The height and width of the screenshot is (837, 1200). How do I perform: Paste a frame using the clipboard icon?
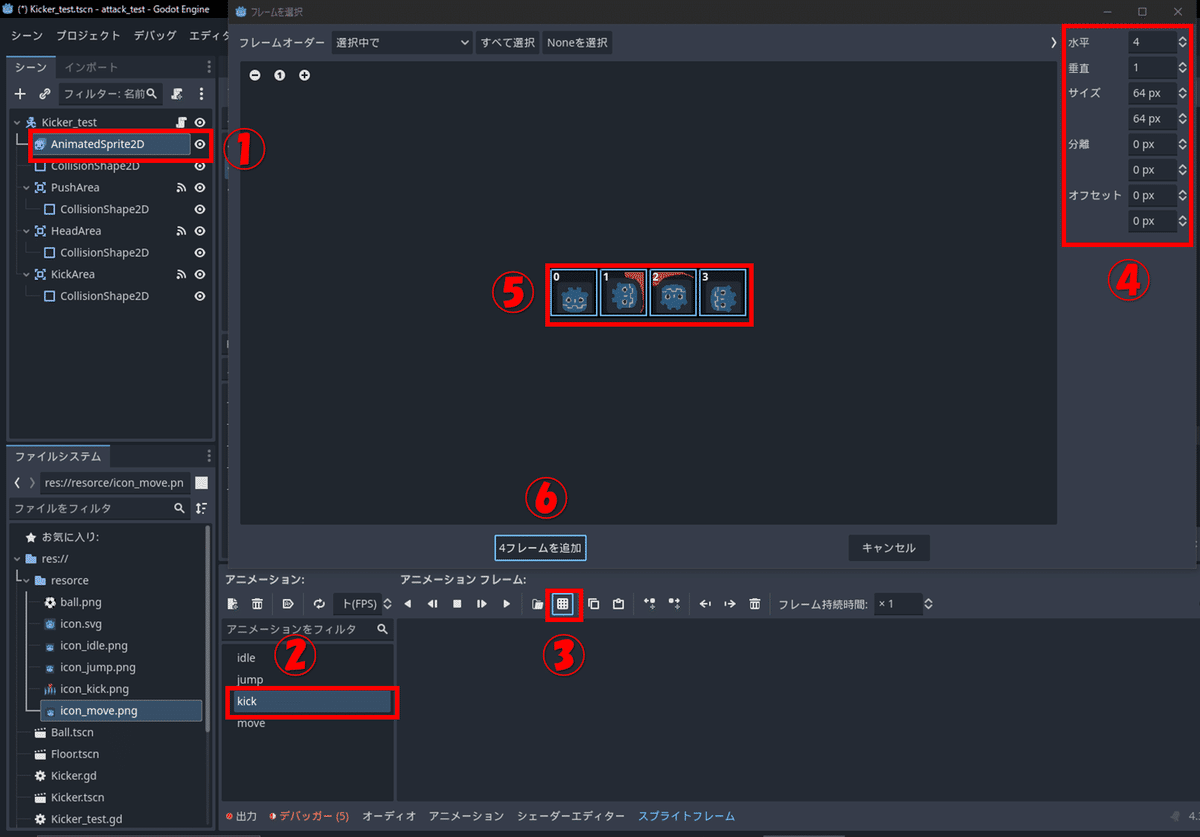point(618,603)
